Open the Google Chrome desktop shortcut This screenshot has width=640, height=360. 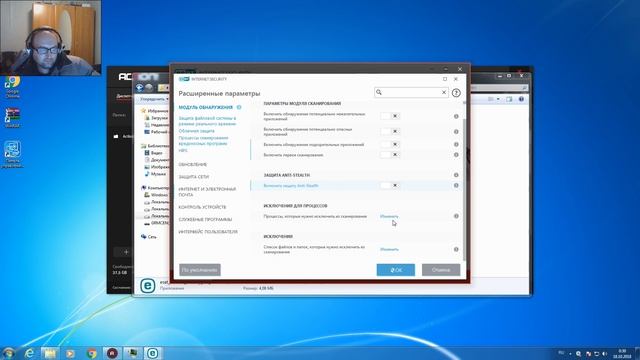pos(12,87)
